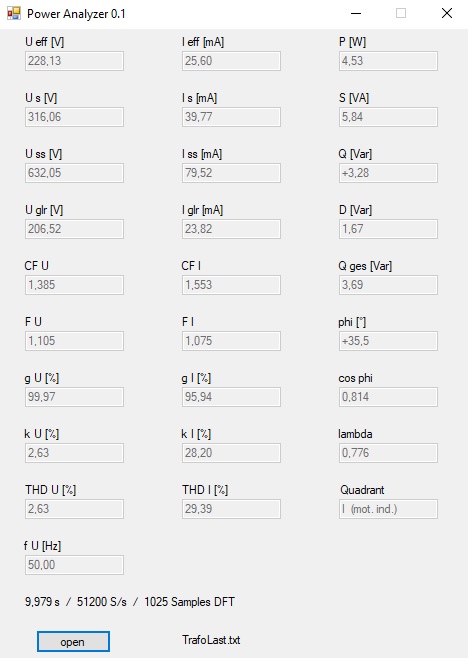Viewport: 468px width, 658px height.
Task: Select the Q [Var] reactive power field
Action: (388, 173)
